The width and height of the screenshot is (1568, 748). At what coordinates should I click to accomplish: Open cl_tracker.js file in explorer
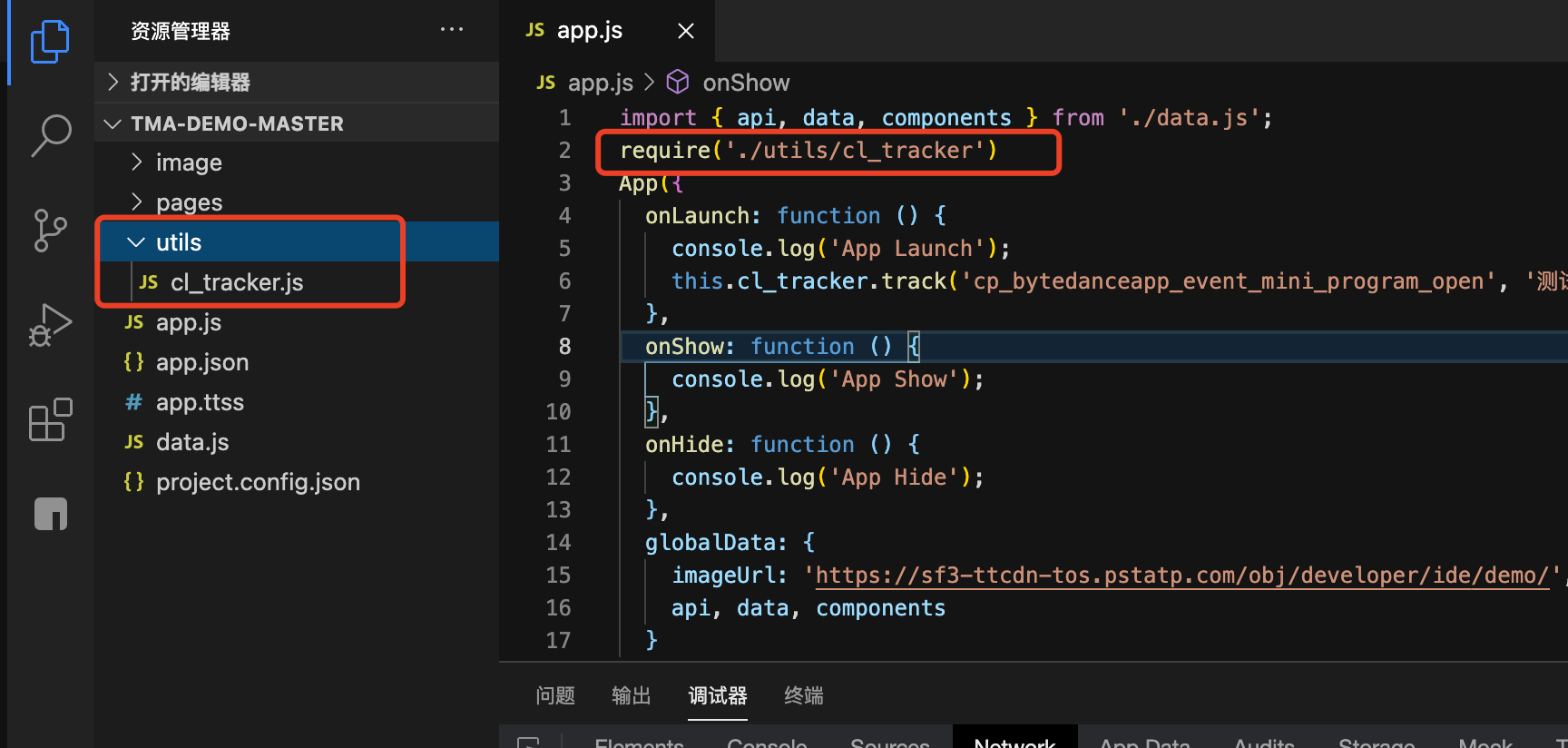(x=237, y=282)
